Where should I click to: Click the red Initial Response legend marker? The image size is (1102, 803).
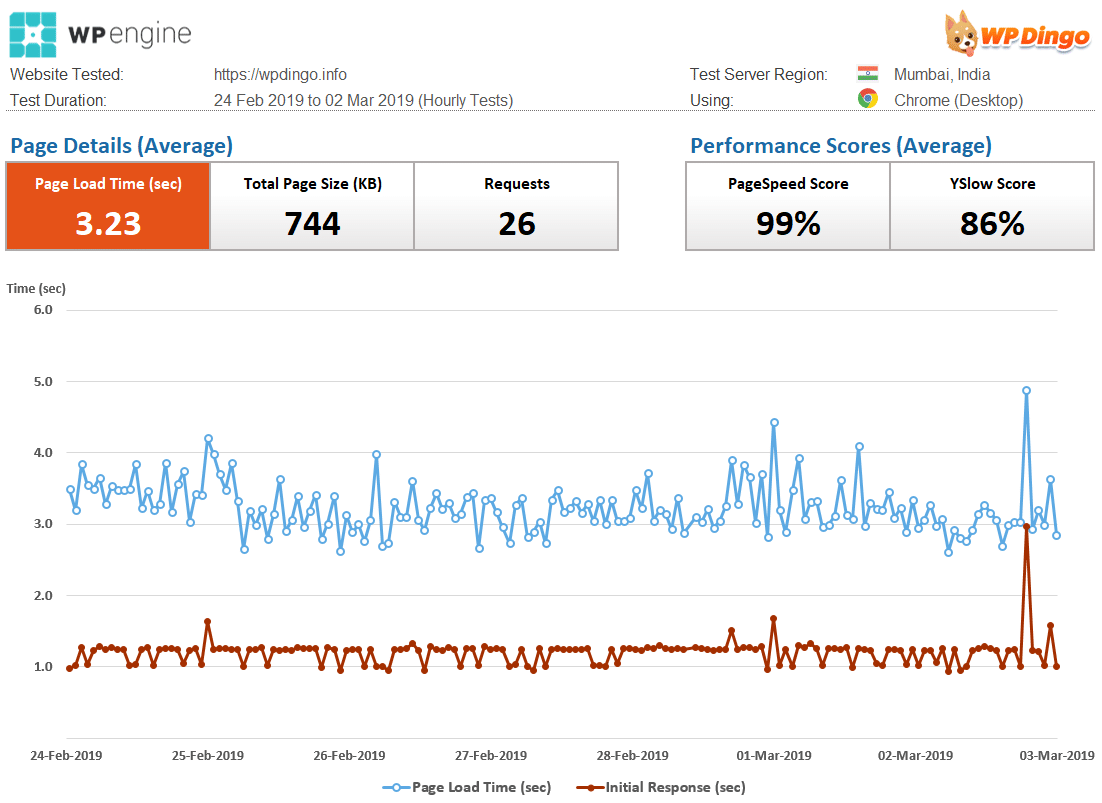tap(590, 787)
